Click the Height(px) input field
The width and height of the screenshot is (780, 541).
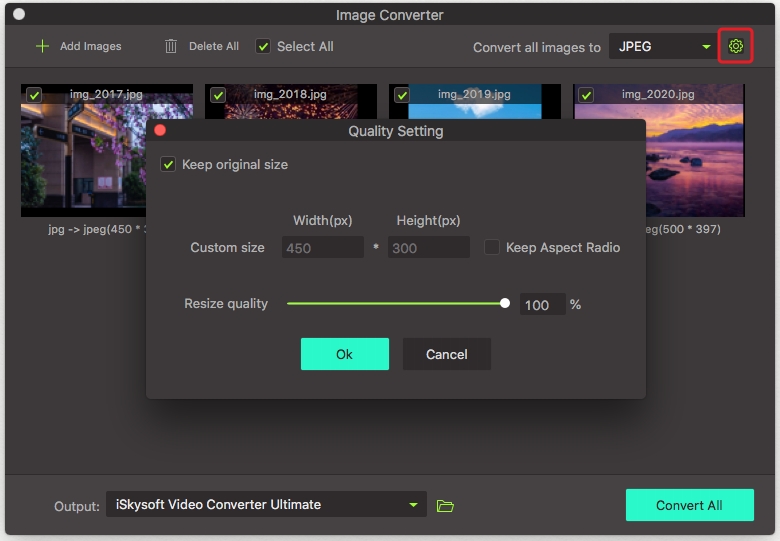coord(428,248)
